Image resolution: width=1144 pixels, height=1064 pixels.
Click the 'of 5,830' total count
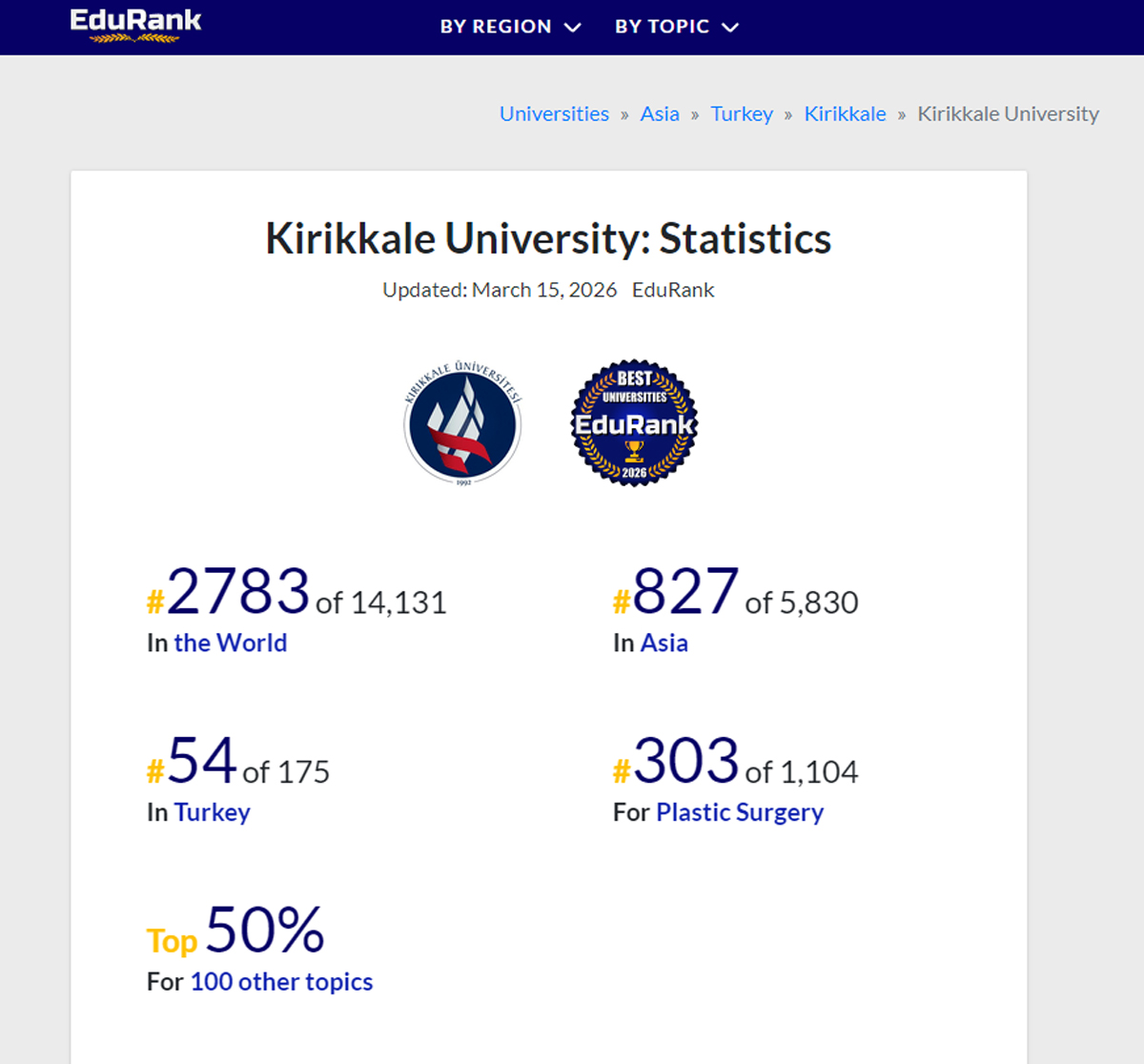[802, 603]
